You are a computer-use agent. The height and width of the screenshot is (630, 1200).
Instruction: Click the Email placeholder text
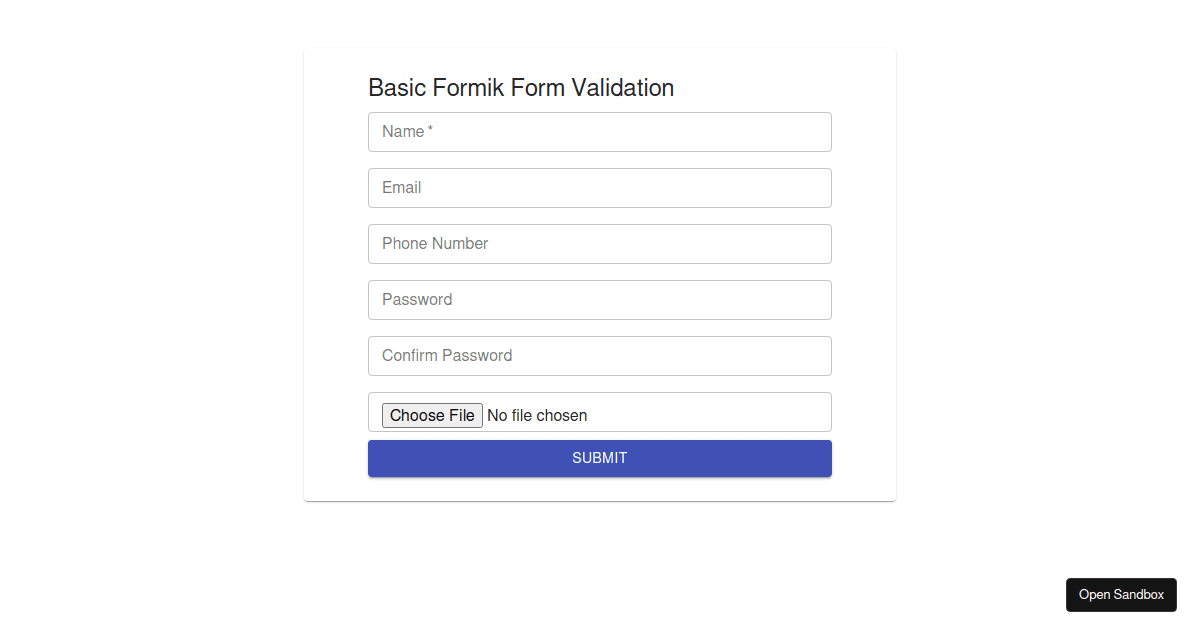click(401, 187)
